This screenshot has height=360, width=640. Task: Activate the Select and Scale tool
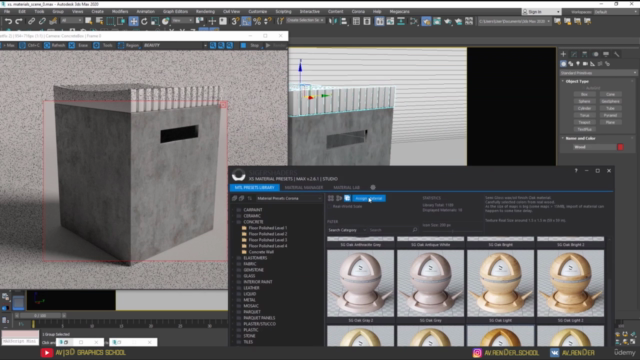(x=155, y=21)
